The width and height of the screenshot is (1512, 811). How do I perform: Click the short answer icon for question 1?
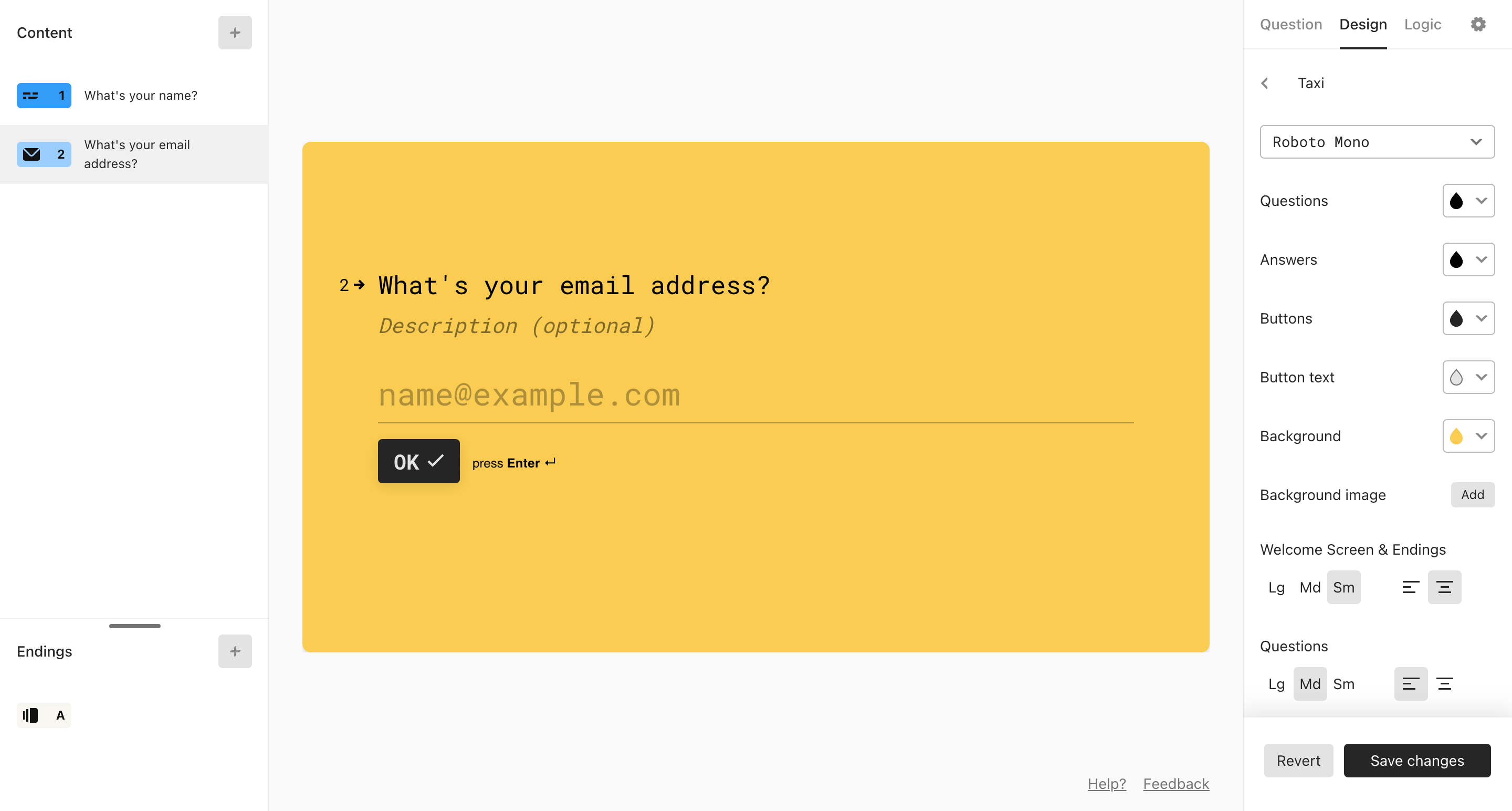(31, 95)
